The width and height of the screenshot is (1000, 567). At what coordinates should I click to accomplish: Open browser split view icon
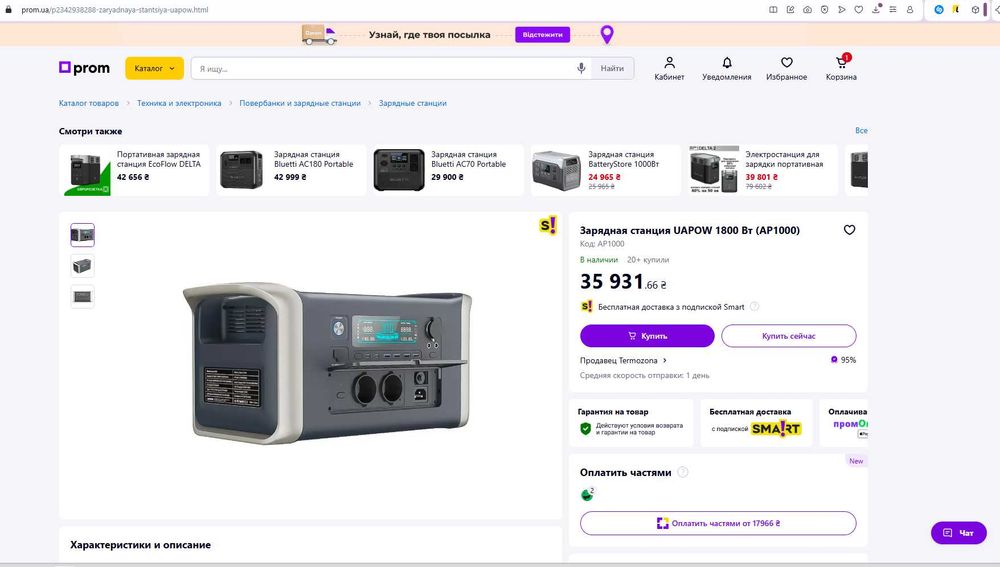click(773, 10)
